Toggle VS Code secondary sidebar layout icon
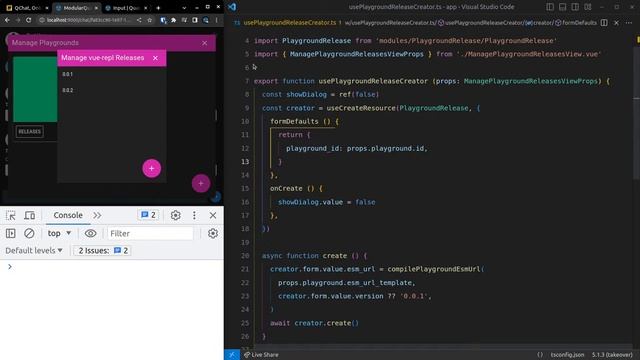The image size is (640, 360). point(575,7)
